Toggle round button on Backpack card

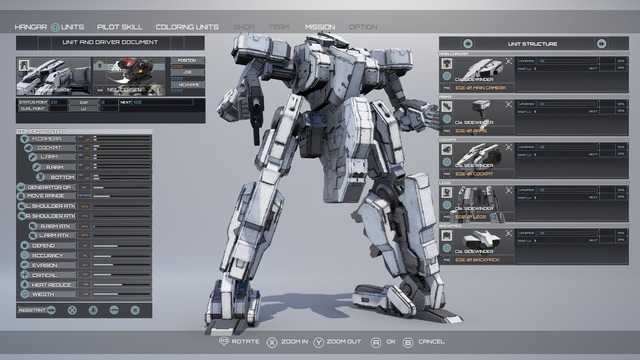[x=447, y=248]
